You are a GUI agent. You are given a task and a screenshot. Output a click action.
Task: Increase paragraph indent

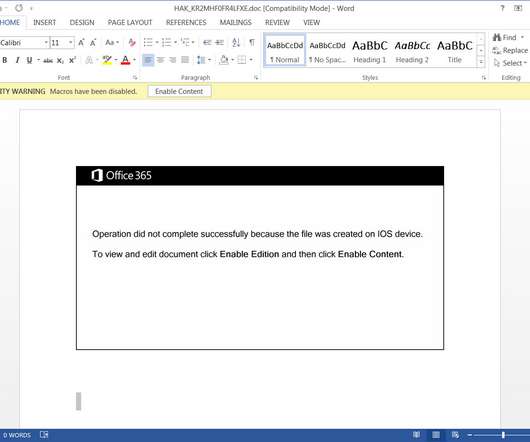(x=219, y=43)
